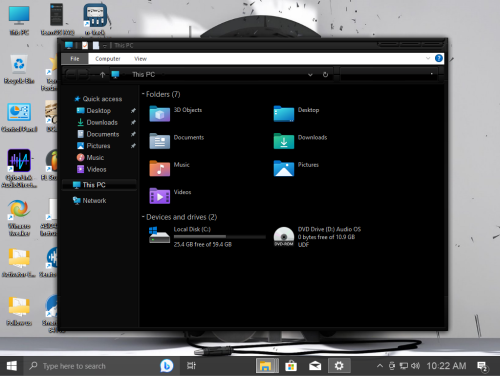Screen dimensions: 500x376
Task: Collapse the Folders (7) group
Action: [143, 94]
